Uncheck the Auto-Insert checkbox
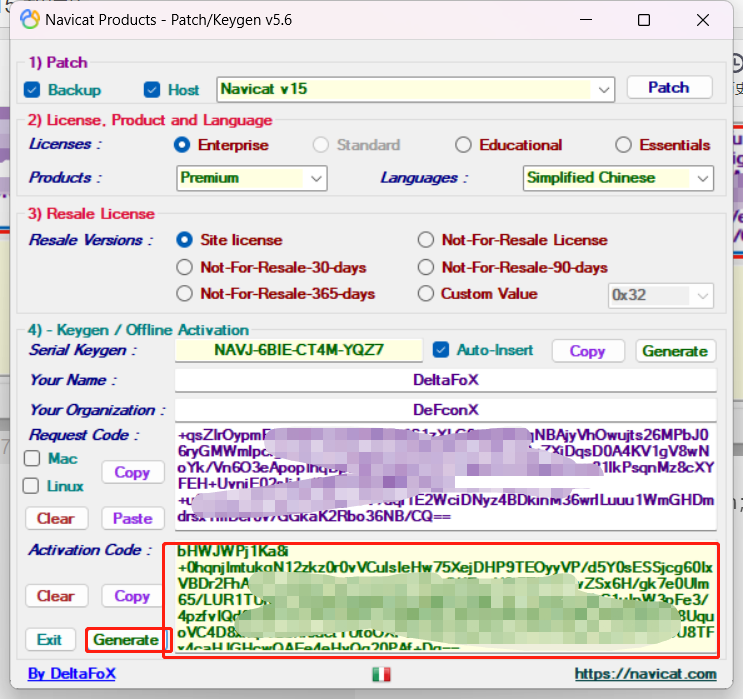This screenshot has width=743, height=699. coord(441,350)
